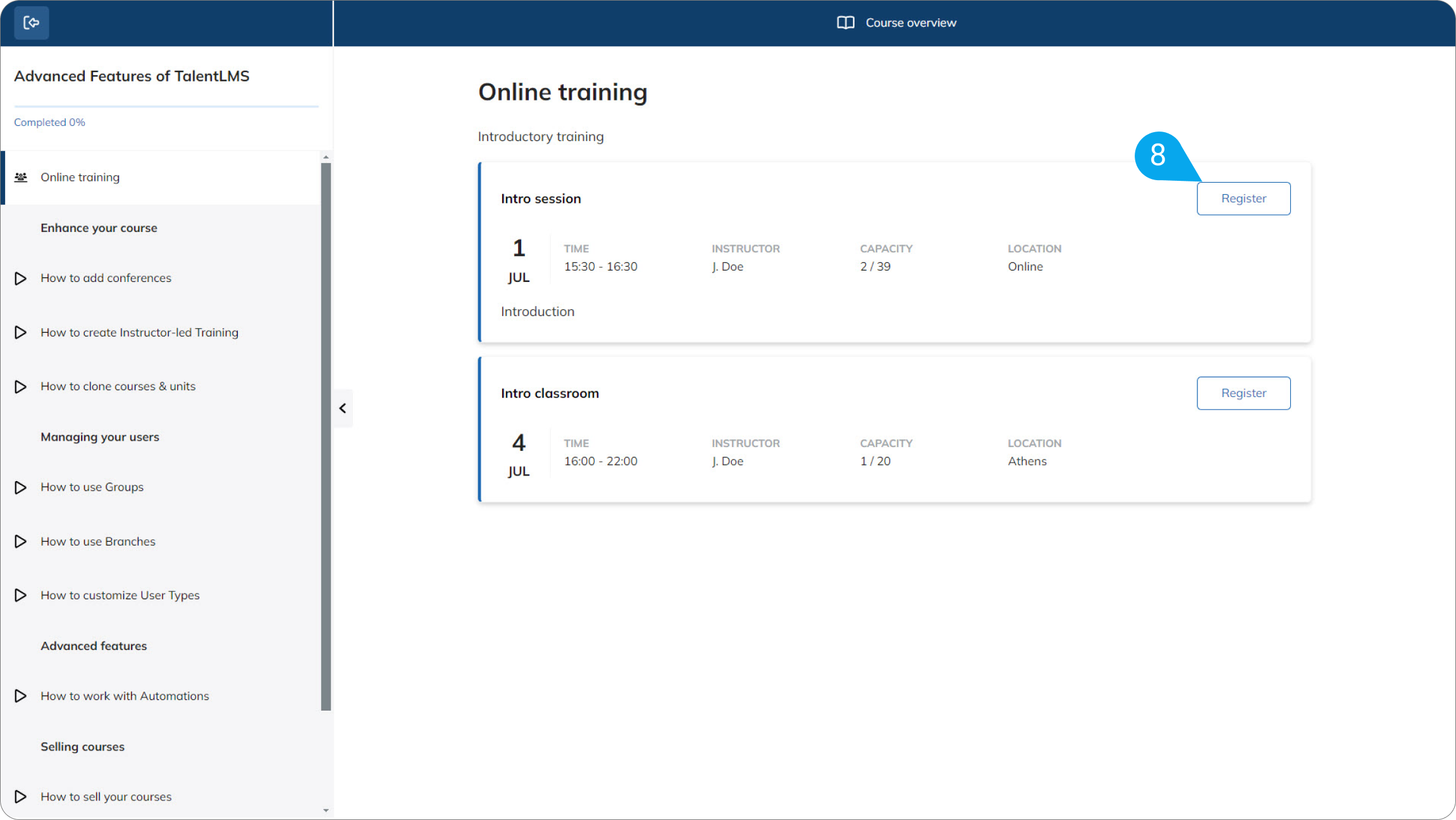Register for the Intro classroom
This screenshot has width=1456, height=820.
pyautogui.click(x=1243, y=393)
